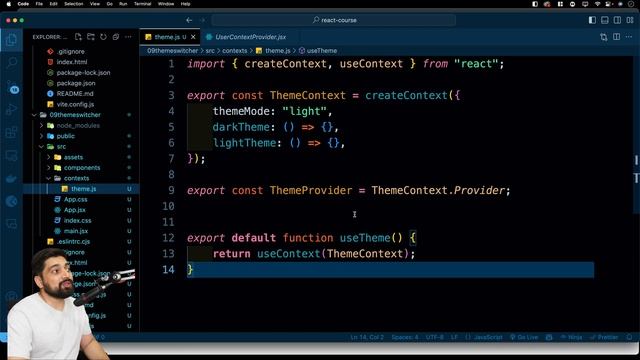
Task: Collapse all folders in Explorer
Action: pos(116,37)
